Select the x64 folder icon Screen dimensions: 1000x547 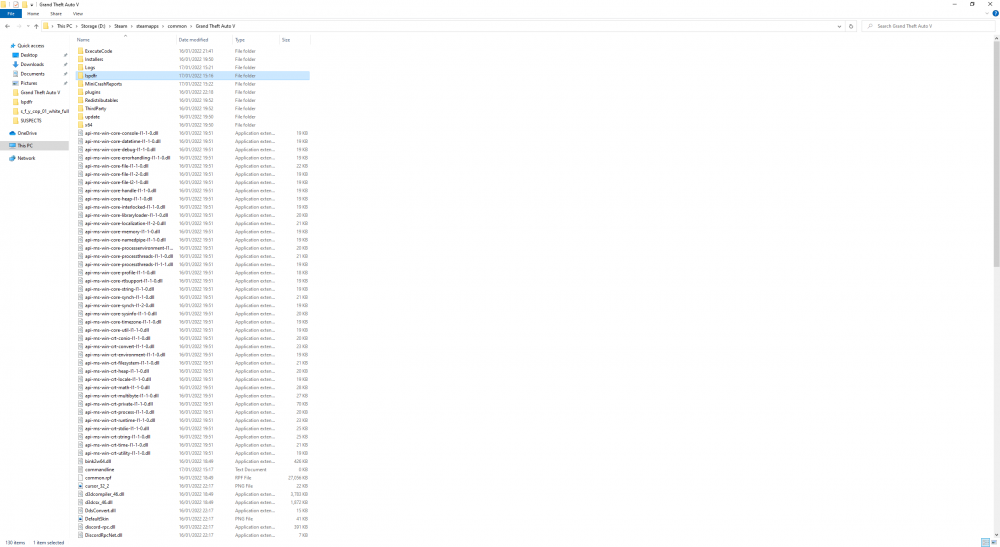click(x=80, y=125)
